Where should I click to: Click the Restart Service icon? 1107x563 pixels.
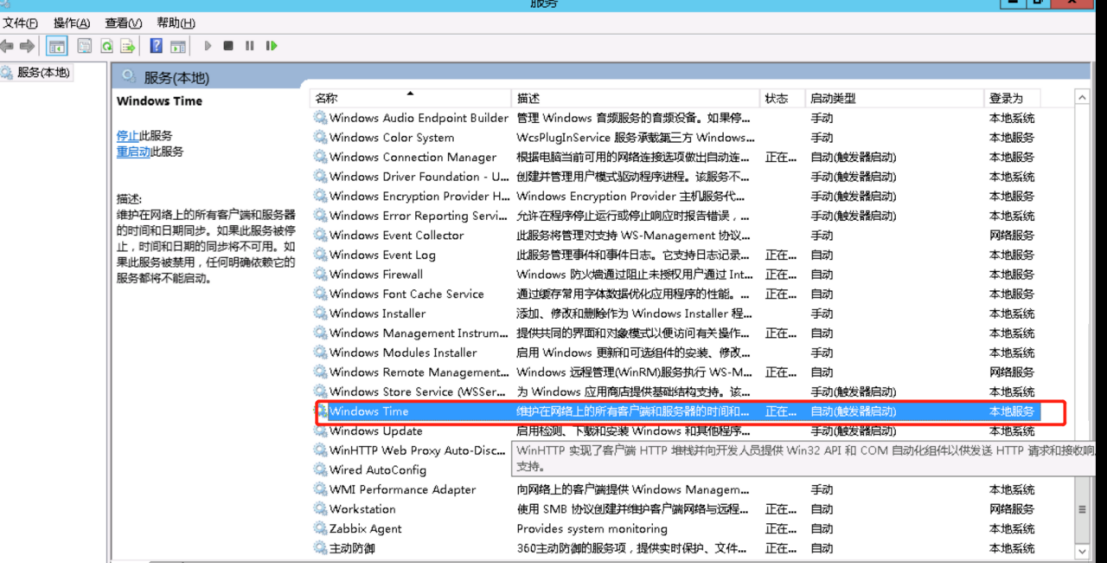click(x=272, y=46)
